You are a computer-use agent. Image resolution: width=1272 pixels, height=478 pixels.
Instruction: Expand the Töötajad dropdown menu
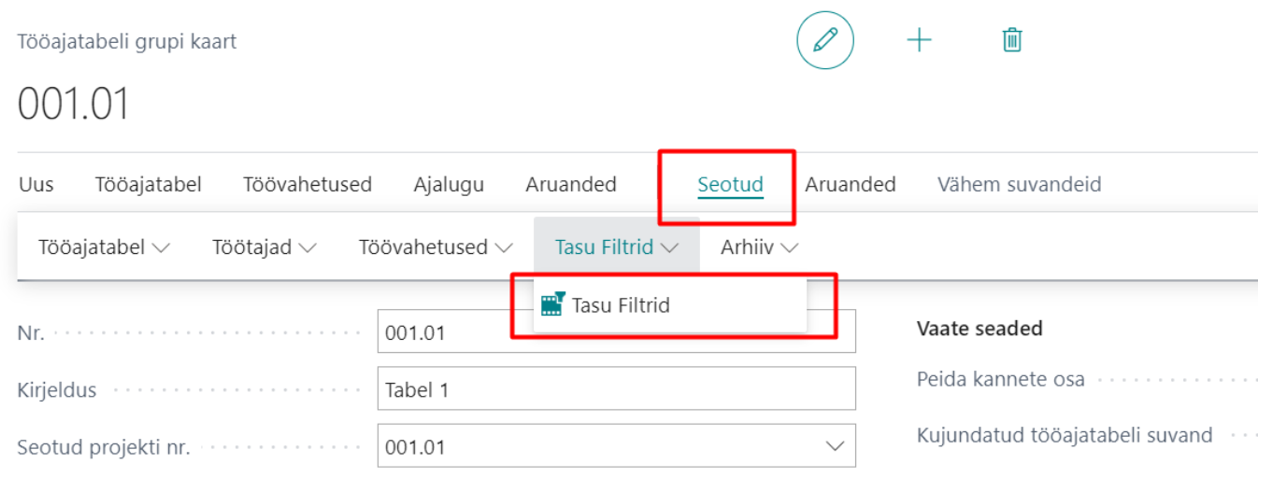point(264,247)
